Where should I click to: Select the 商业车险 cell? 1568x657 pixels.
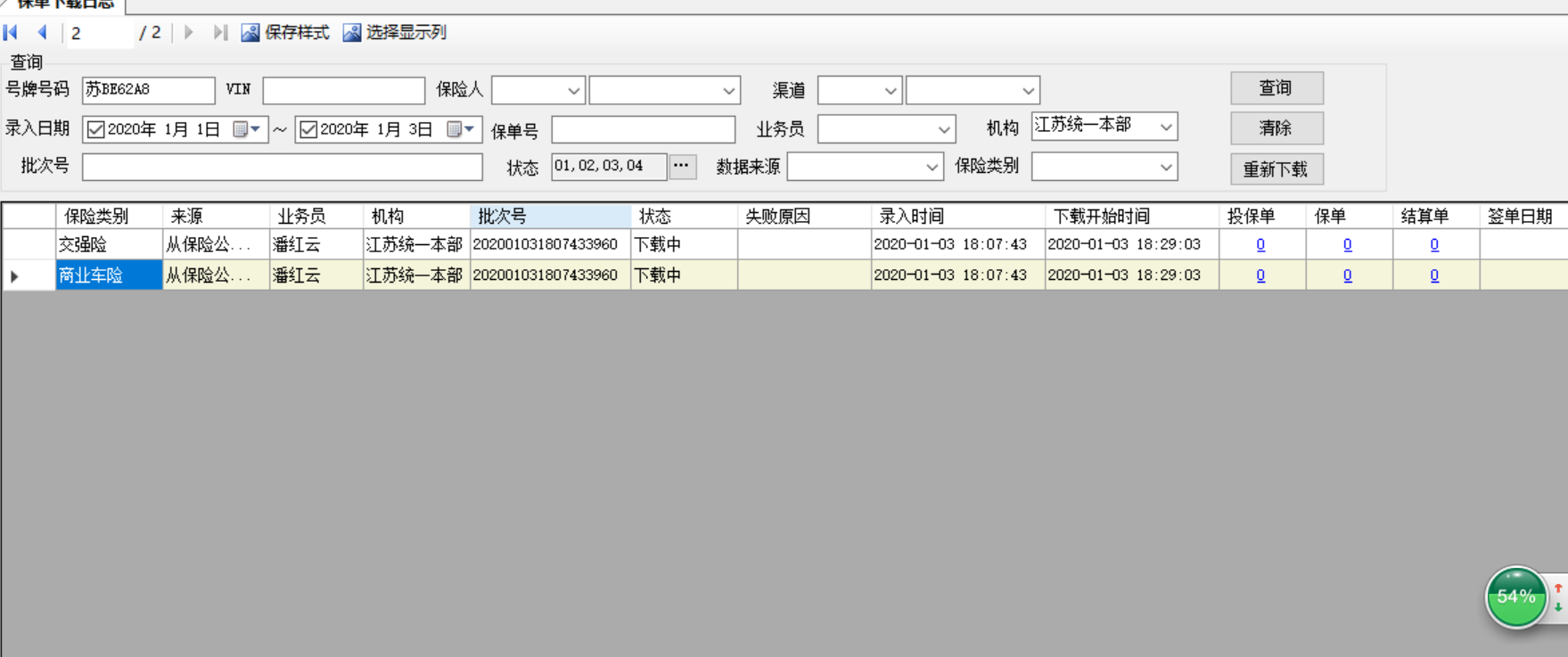pos(109,275)
